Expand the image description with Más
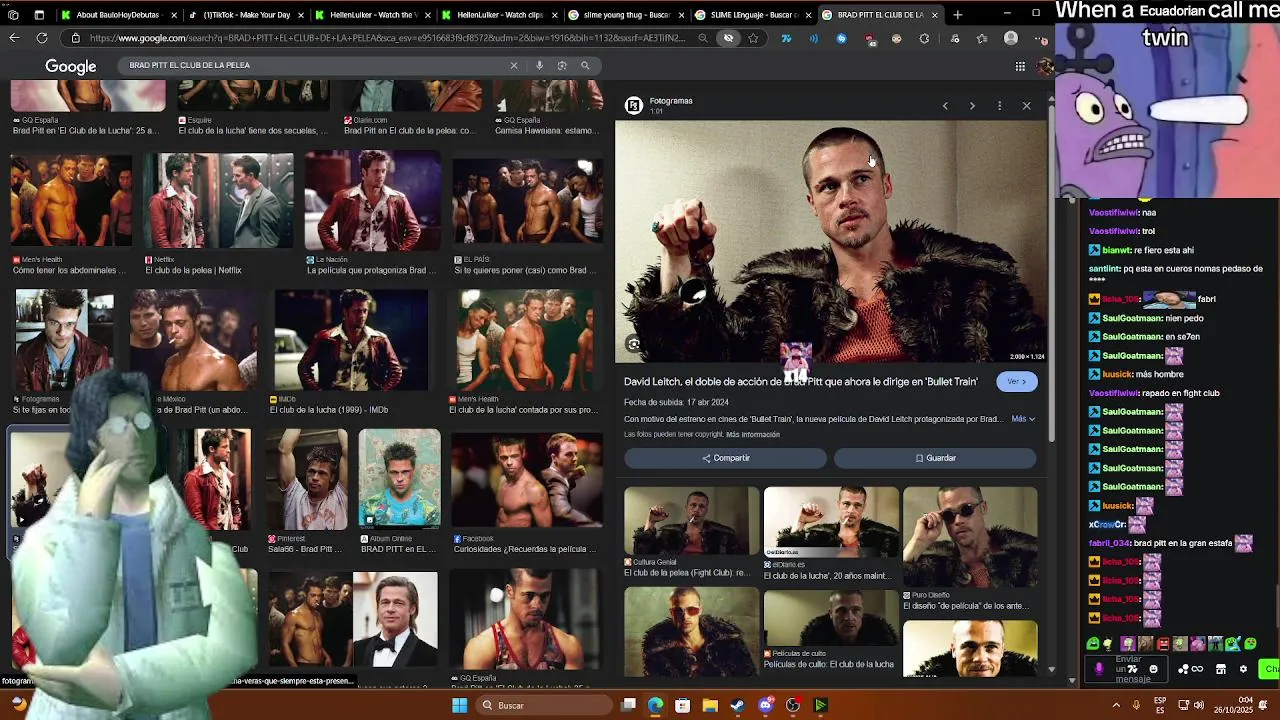 1023,419
